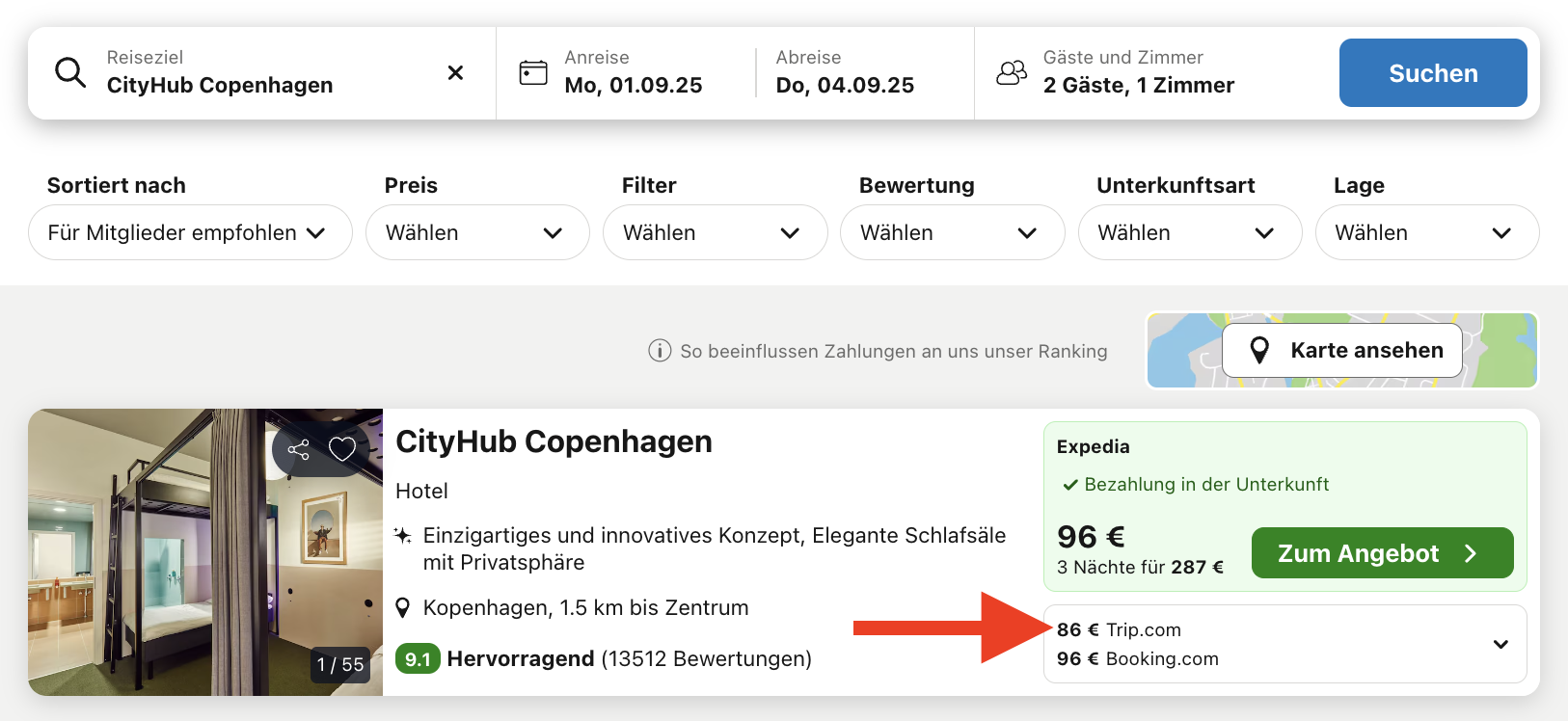This screenshot has height=721, width=1568.
Task: Click the map pin icon in Karte ansehen
Action: pyautogui.click(x=1259, y=350)
